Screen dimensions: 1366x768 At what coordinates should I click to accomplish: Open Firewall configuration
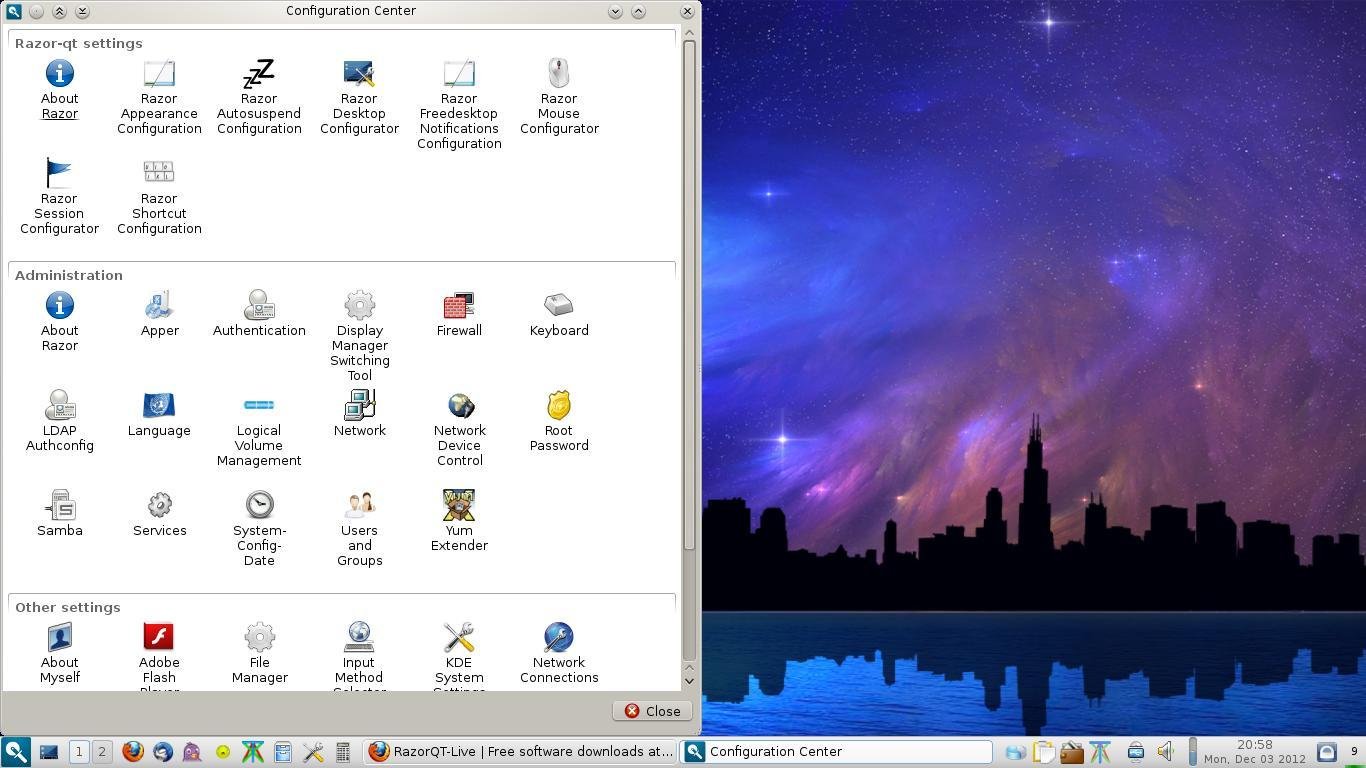point(459,314)
